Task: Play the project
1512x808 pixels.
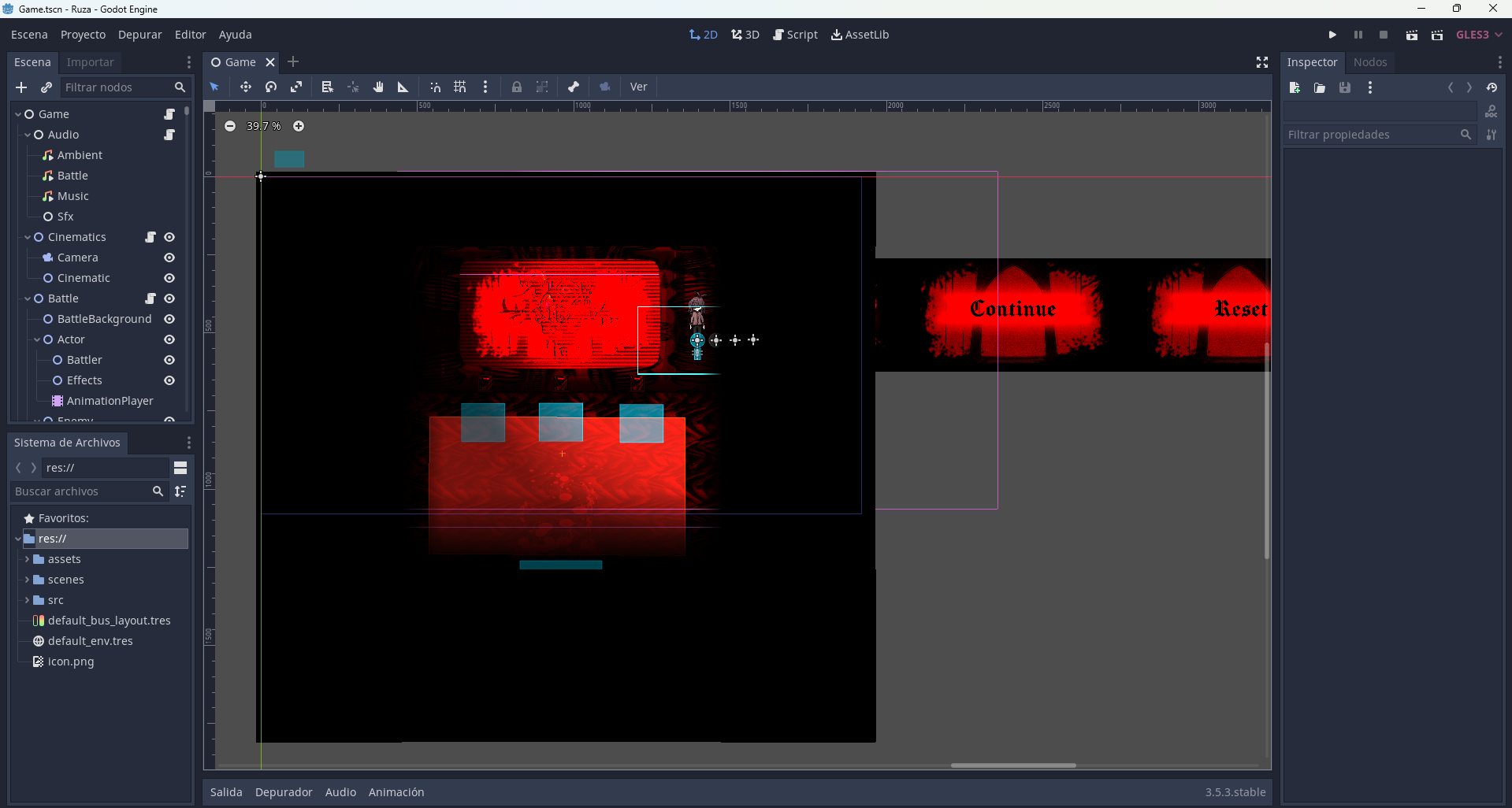Action: coord(1332,35)
